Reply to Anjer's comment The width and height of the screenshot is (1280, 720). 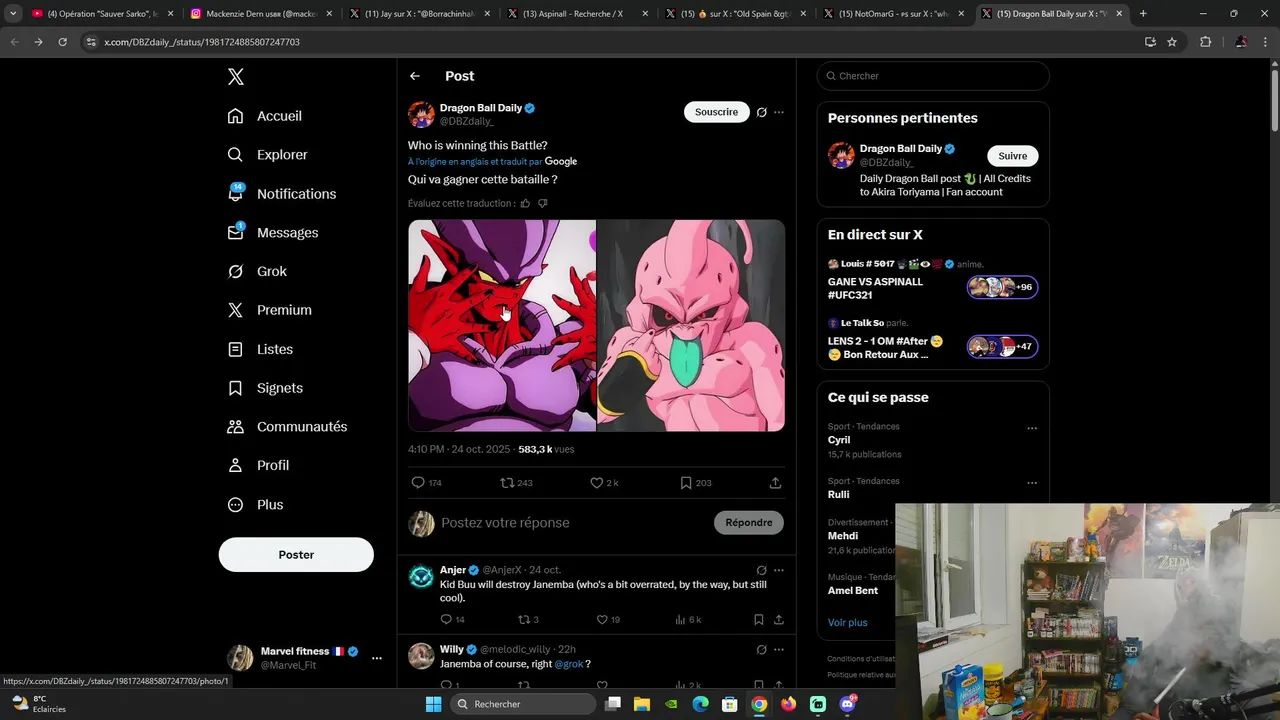point(452,620)
